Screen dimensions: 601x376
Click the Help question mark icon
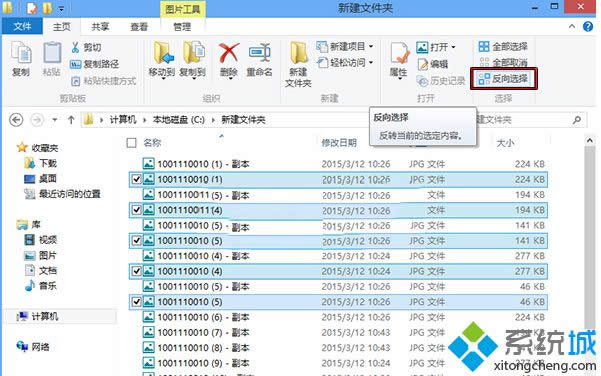[x=588, y=26]
